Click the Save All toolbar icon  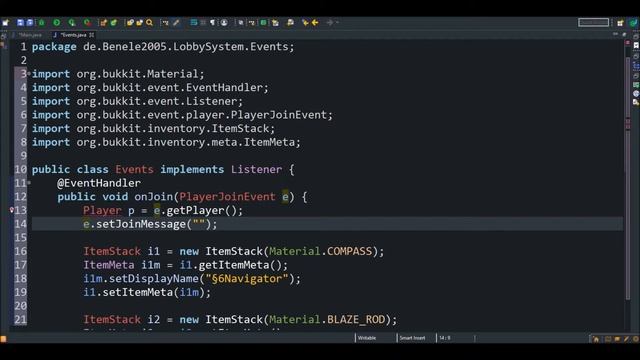point(30,23)
